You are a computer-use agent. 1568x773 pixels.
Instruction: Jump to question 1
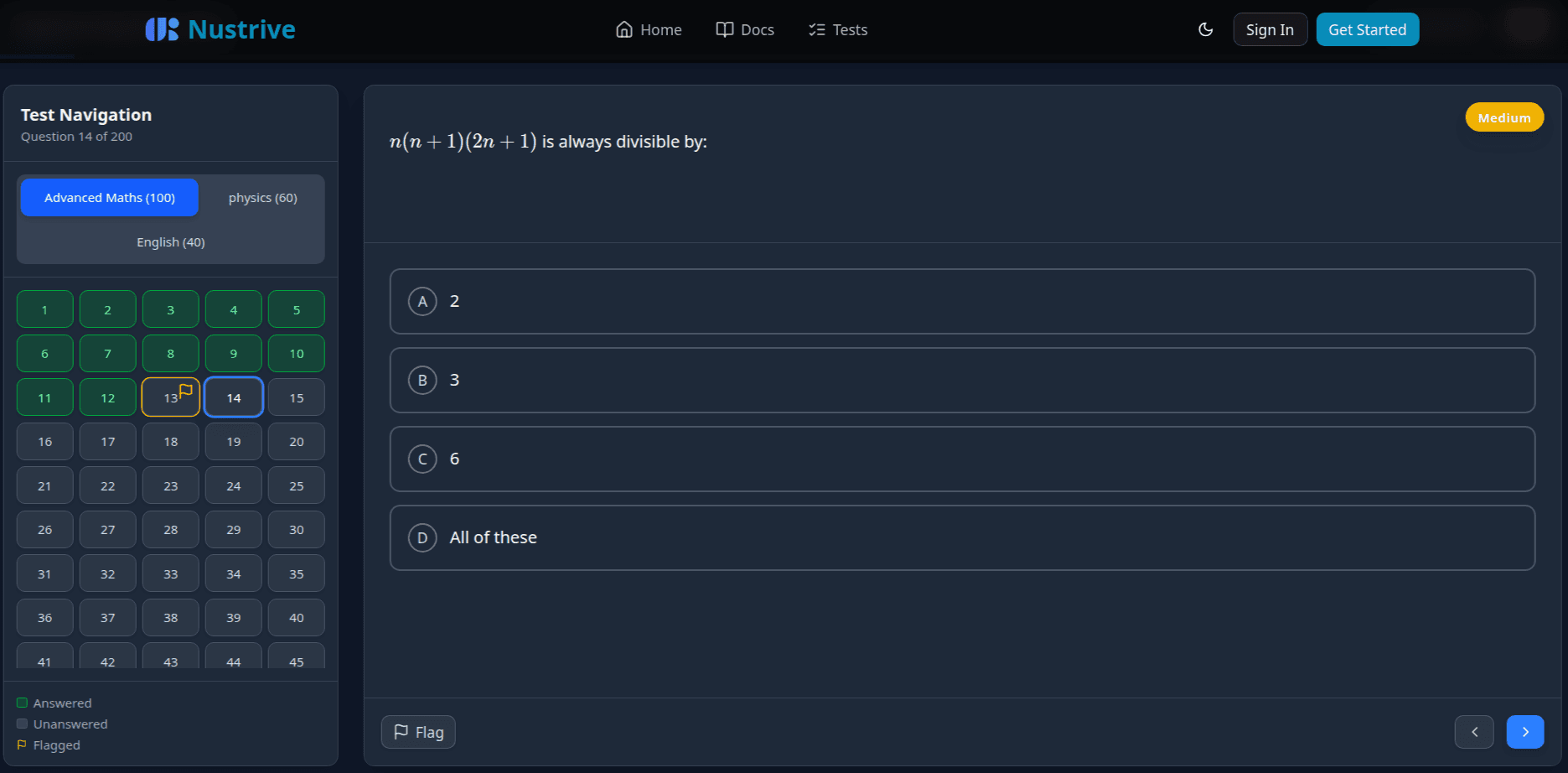click(x=44, y=309)
